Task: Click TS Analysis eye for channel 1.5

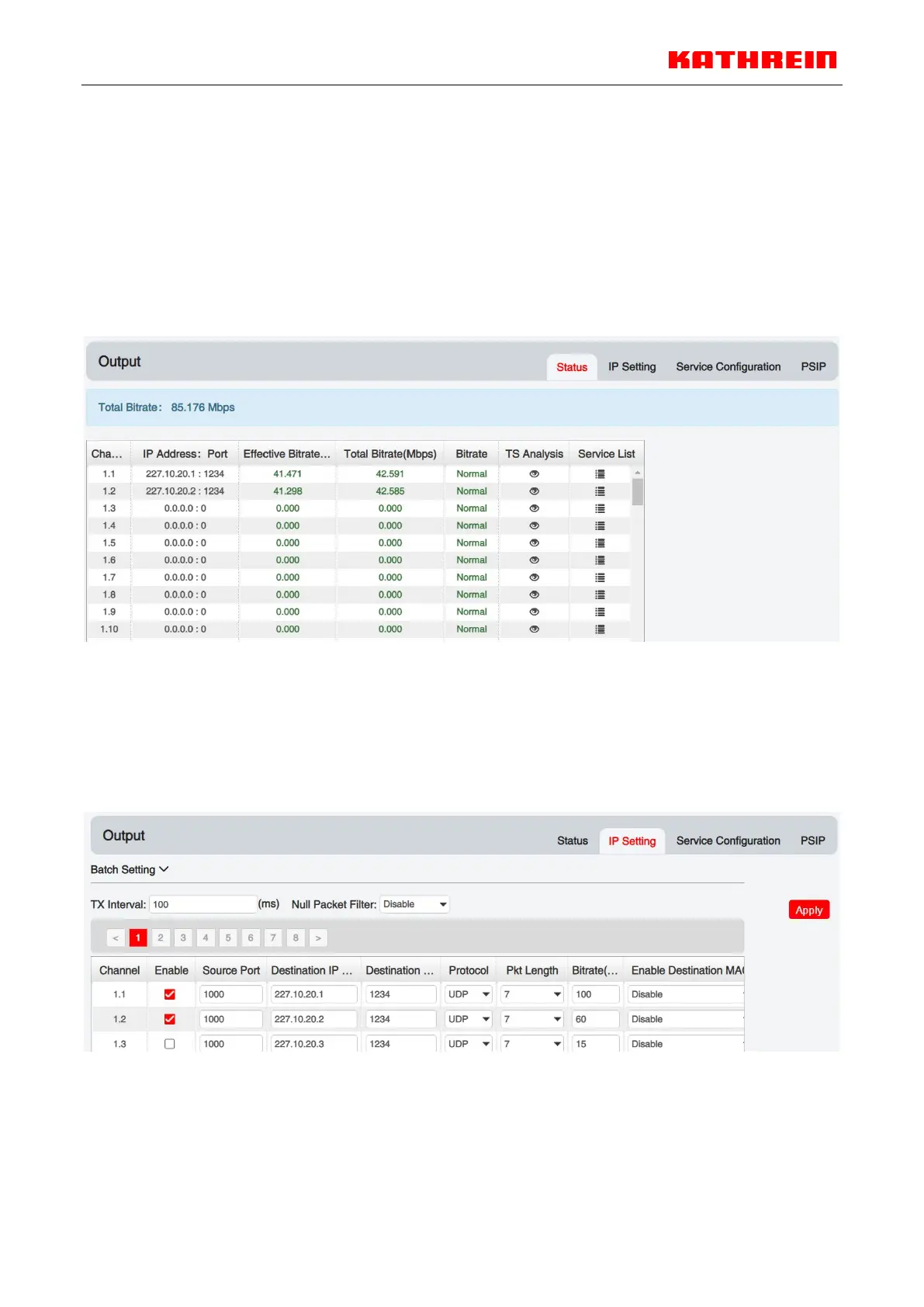Action: click(534, 543)
